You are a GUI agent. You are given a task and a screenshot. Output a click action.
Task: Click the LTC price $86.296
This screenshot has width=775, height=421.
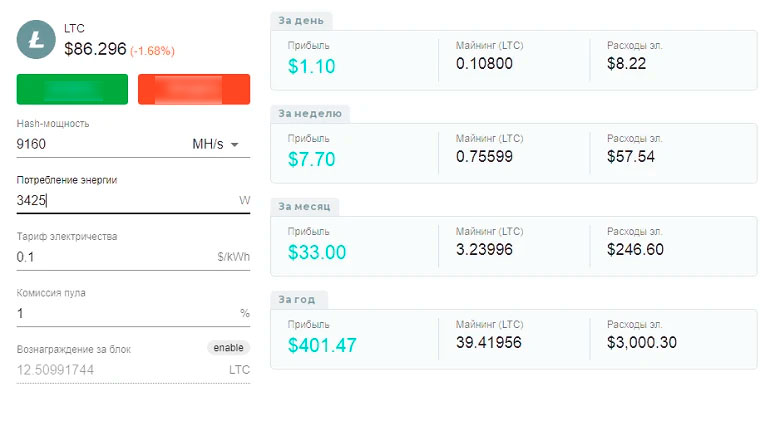coord(95,48)
